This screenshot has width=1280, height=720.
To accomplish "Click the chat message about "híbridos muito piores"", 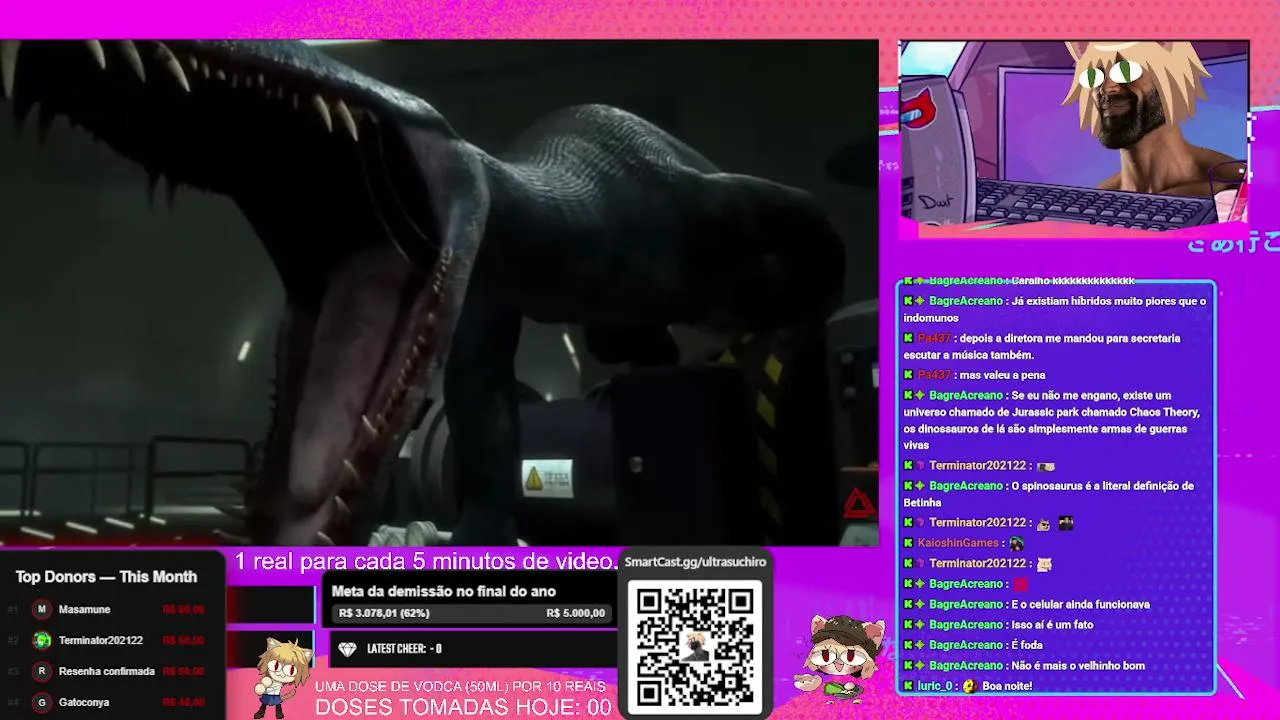I will (x=1055, y=309).
